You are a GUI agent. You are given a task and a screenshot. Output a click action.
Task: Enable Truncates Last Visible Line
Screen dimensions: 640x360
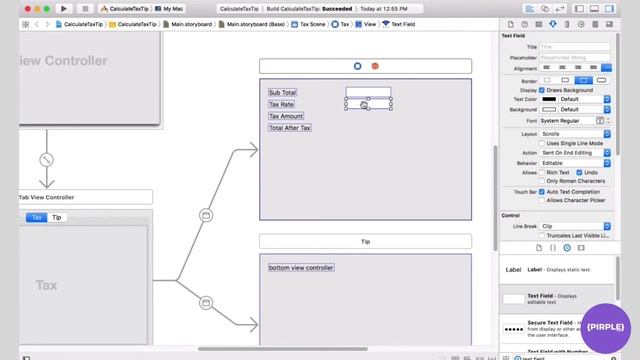click(x=542, y=236)
